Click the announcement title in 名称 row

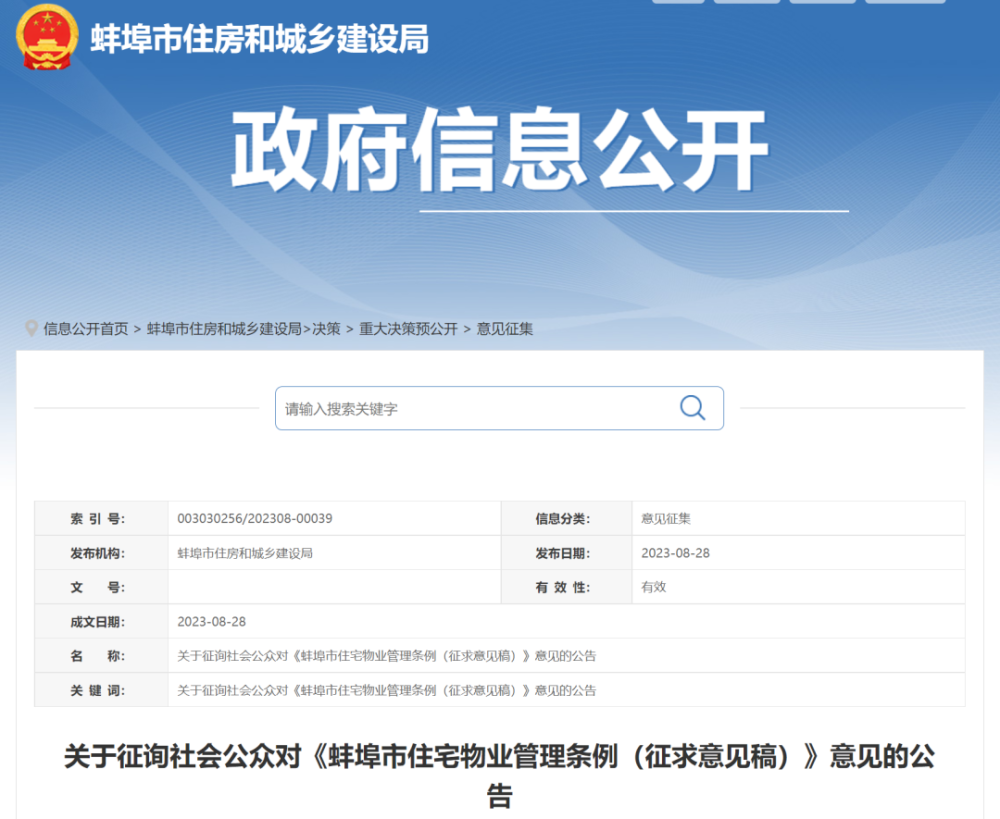click(386, 656)
